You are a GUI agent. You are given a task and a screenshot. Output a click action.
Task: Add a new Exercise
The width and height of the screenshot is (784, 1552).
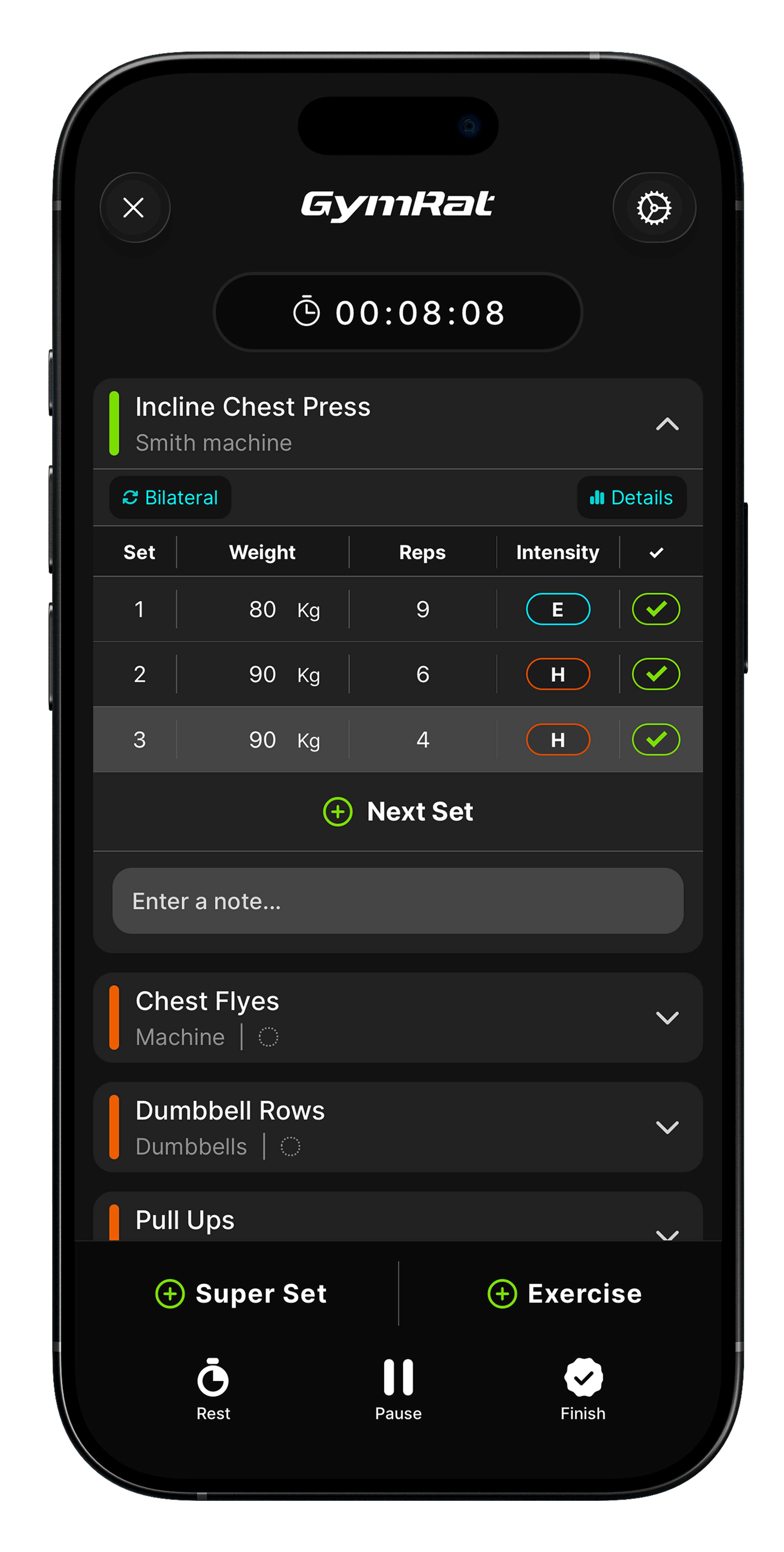pyautogui.click(x=564, y=1294)
